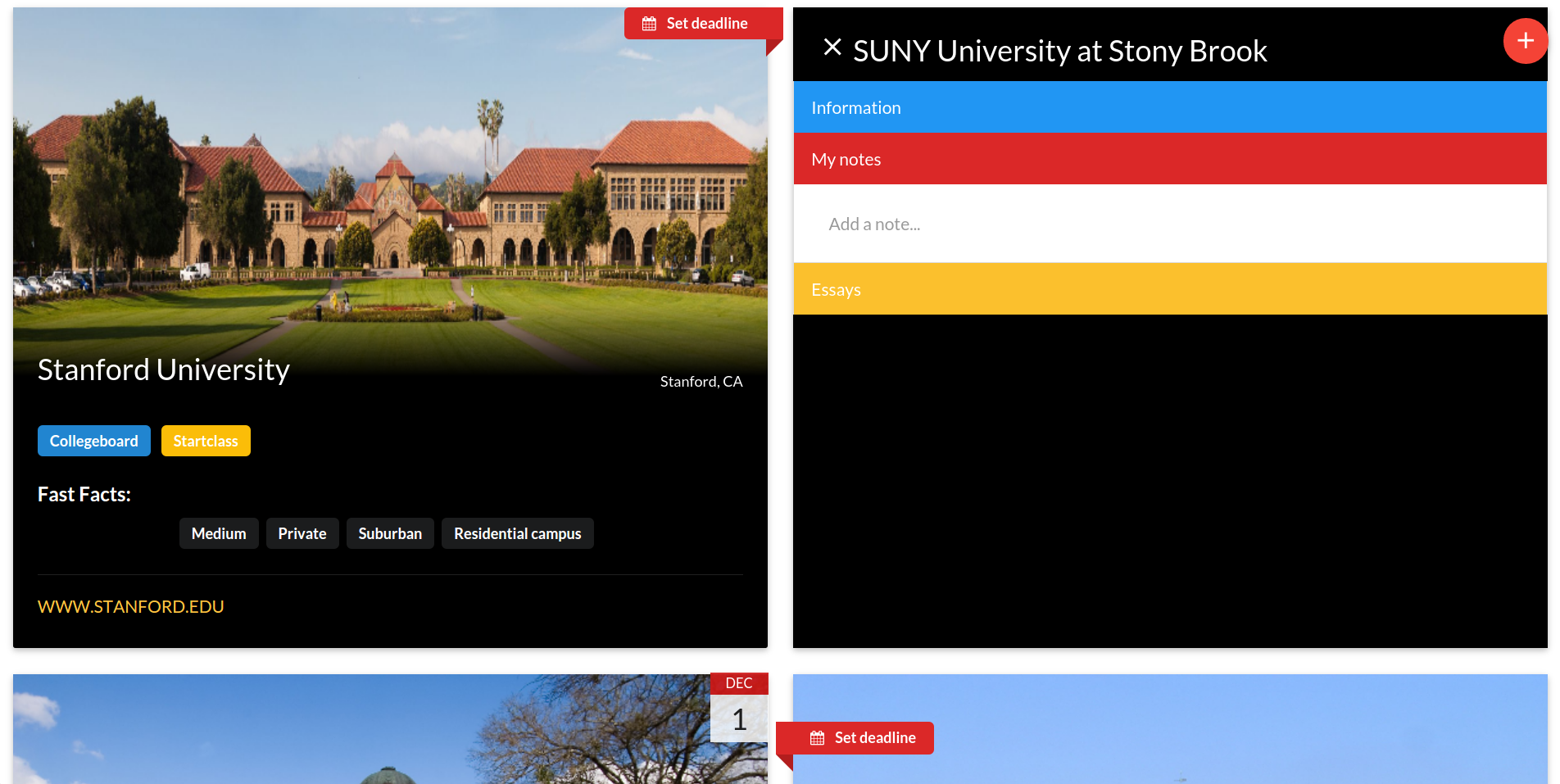
Task: Open the DEC 1 deadline badge
Action: pyautogui.click(x=739, y=708)
